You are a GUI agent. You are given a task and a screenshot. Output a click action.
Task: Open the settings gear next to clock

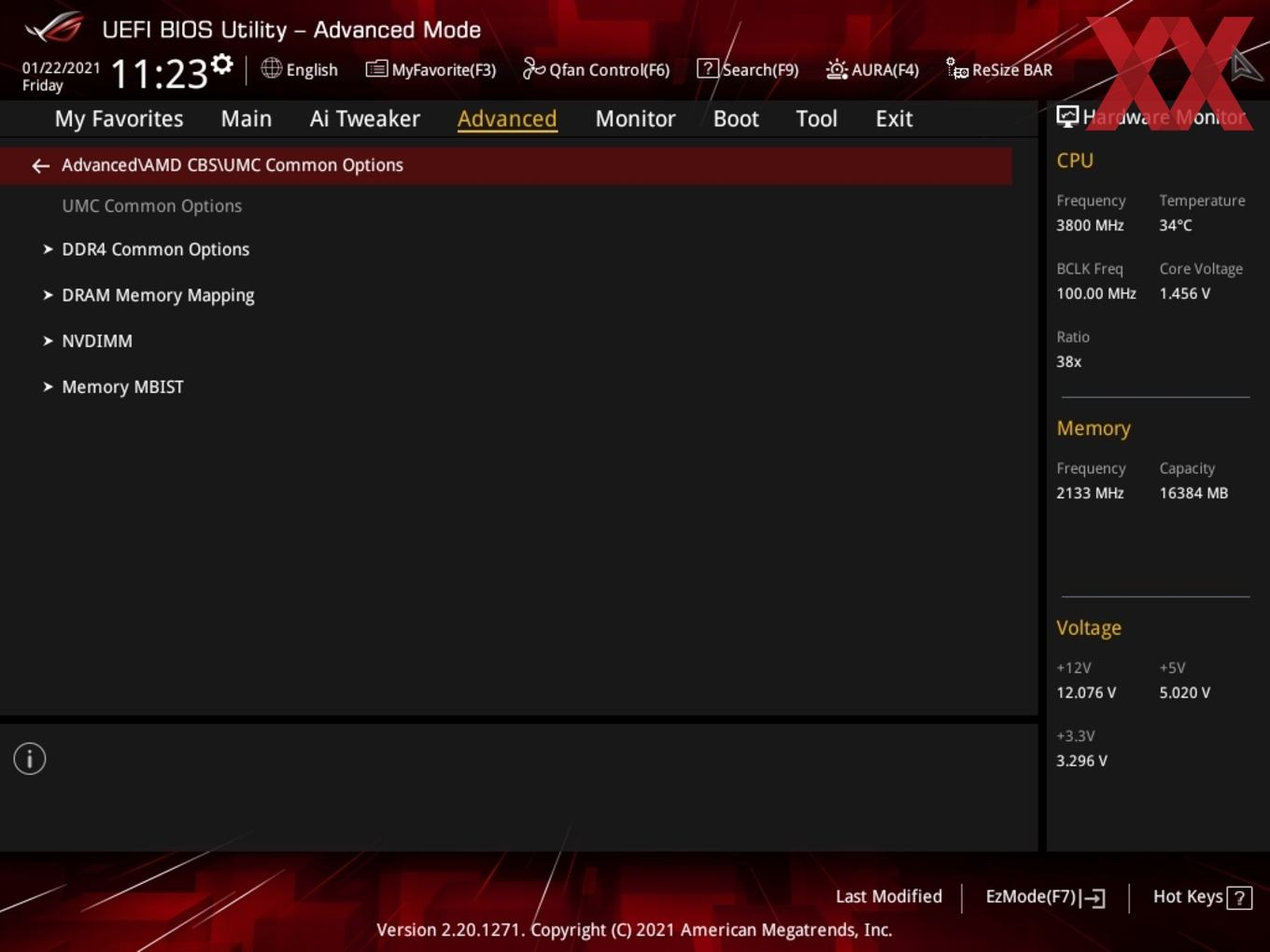221,64
